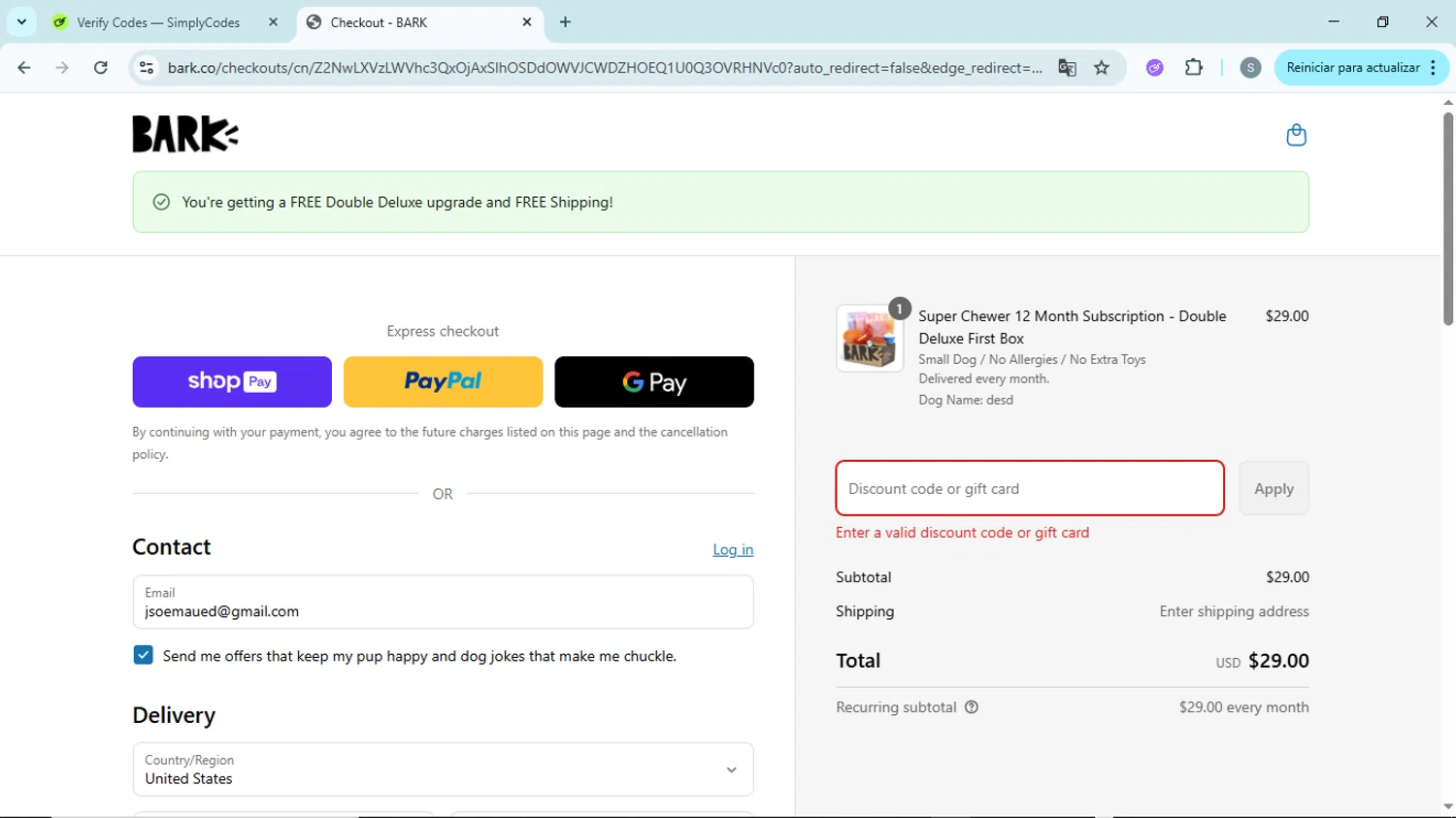The image size is (1456, 818).
Task: Open the browser three-dot menu
Action: 1434,68
